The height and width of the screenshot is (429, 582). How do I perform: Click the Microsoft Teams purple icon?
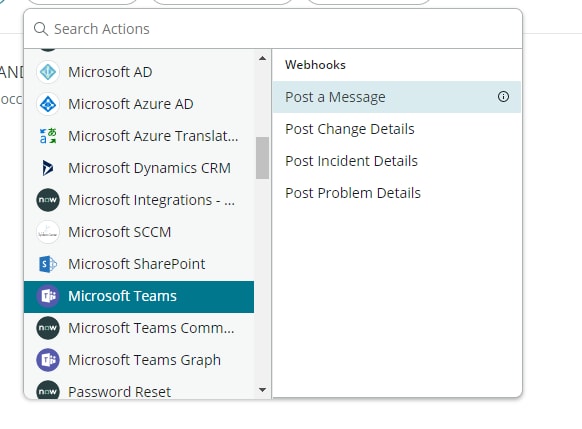[48, 296]
